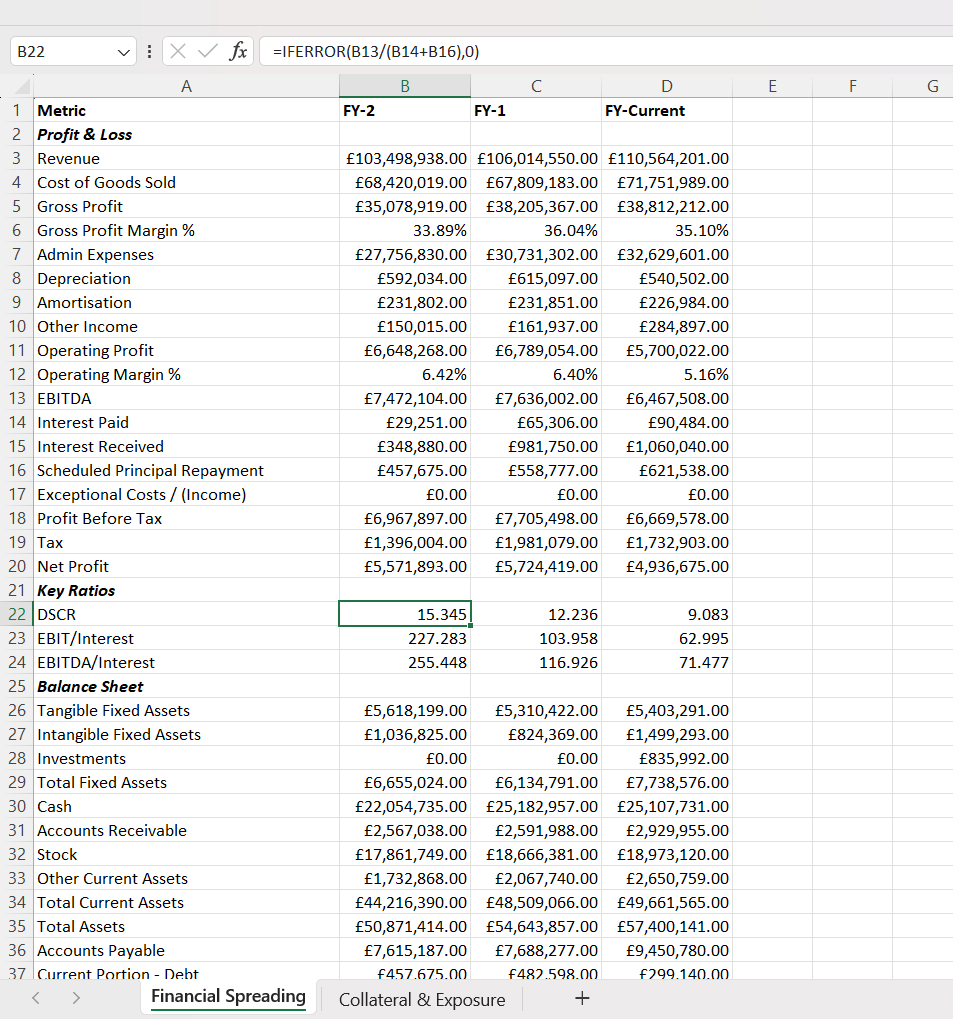Click the Insert Function fx icon
This screenshot has height=1020, width=953.
(239, 51)
